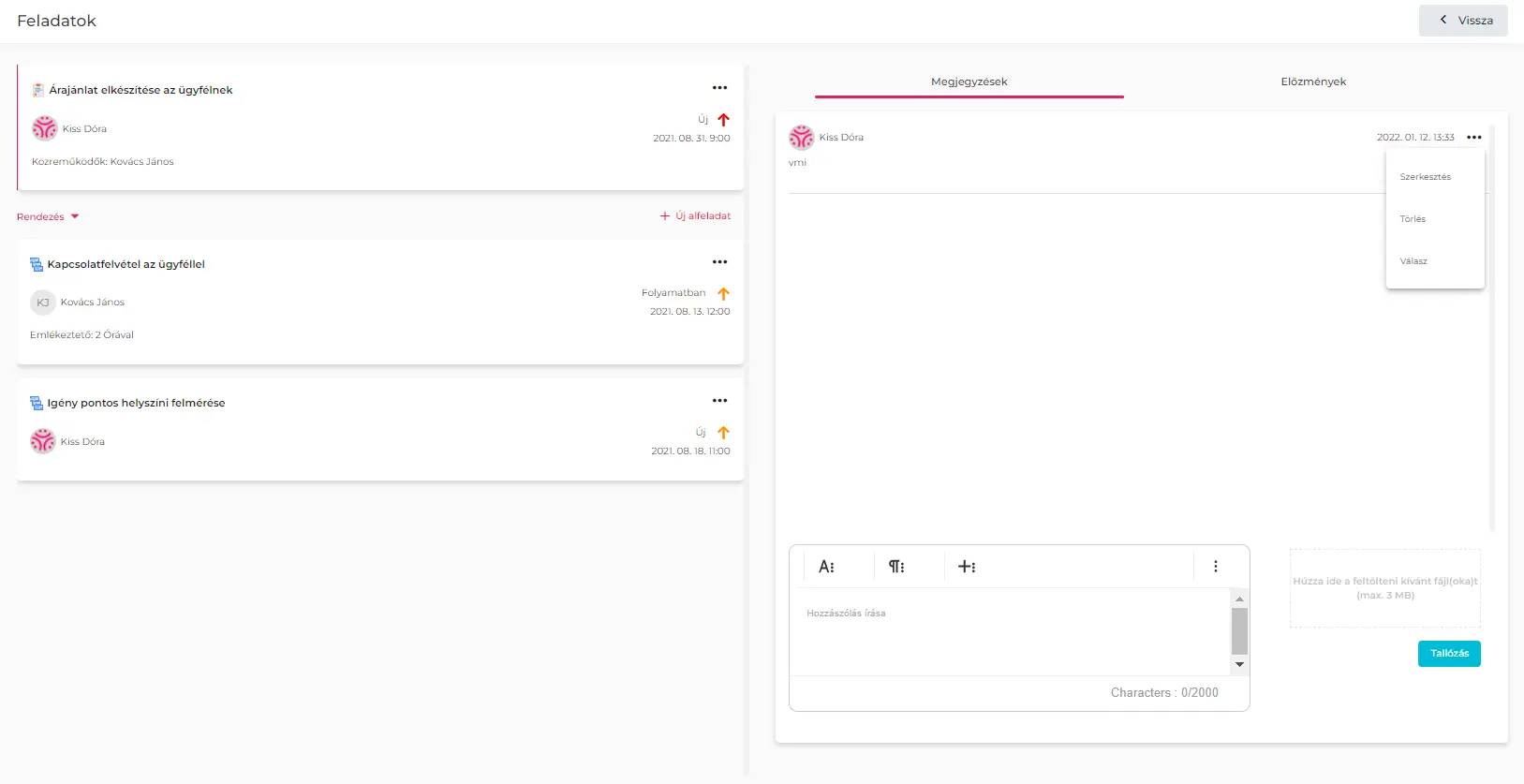Choose Törlés from the comment menu
Viewport: 1524px width, 784px height.
(x=1413, y=219)
